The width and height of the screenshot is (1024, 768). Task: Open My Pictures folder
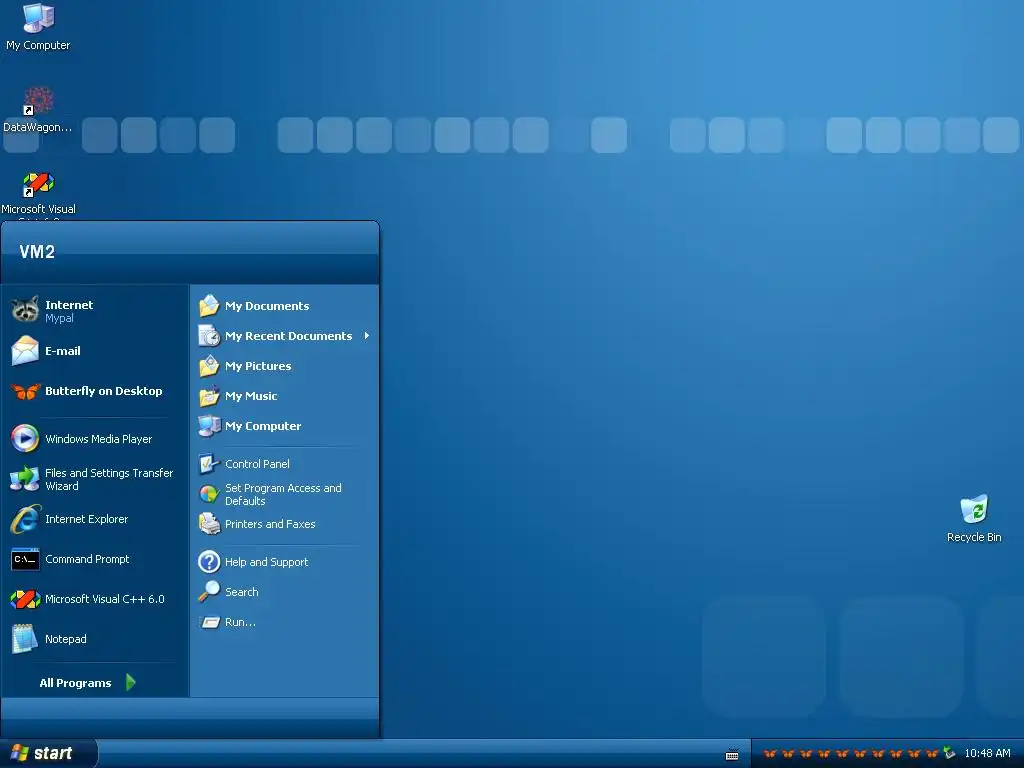tap(285, 366)
